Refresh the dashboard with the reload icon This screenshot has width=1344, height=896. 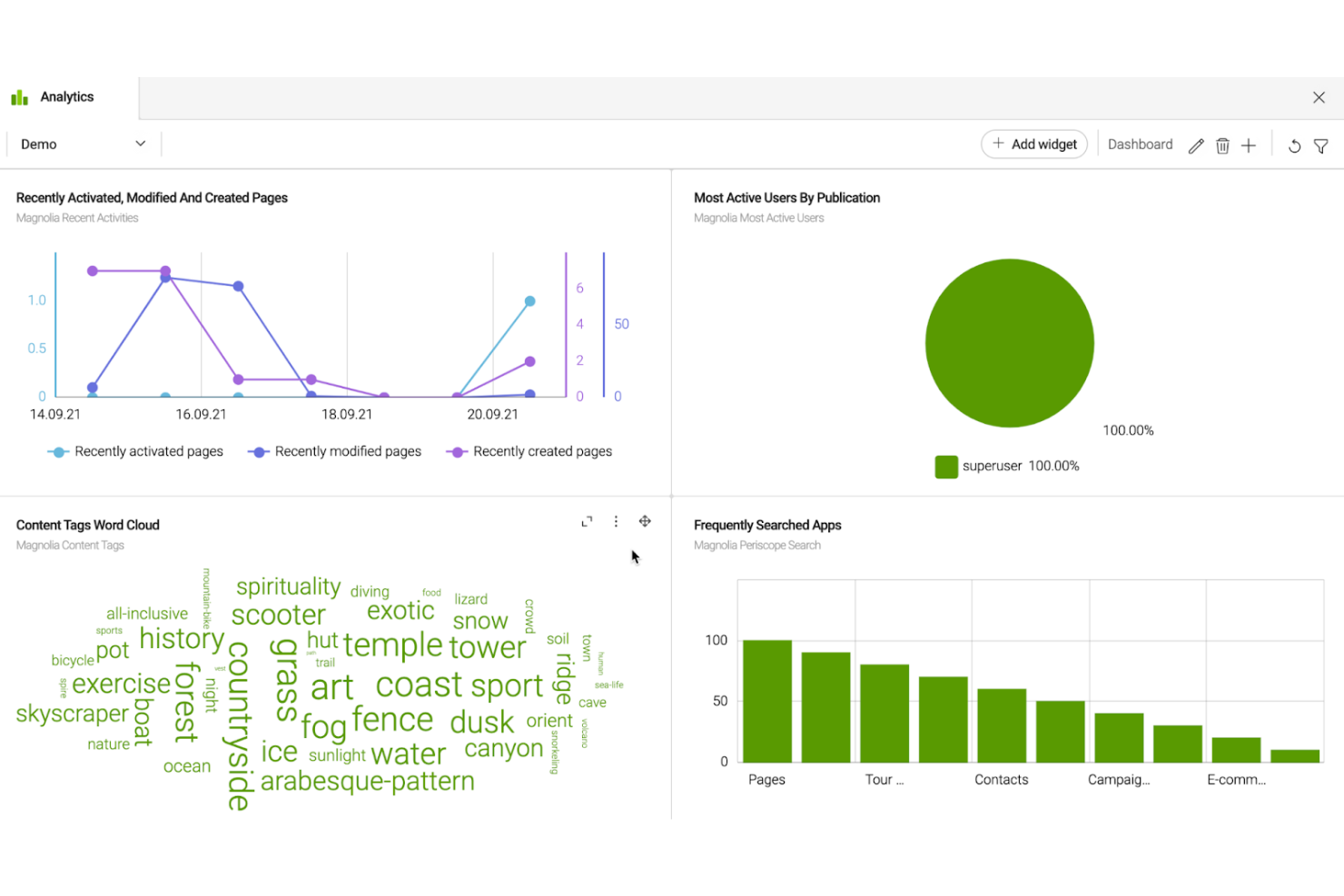pyautogui.click(x=1294, y=145)
